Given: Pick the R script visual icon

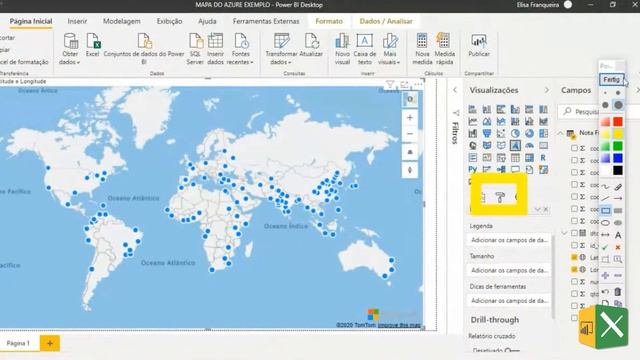Looking at the screenshot, I should click(543, 158).
